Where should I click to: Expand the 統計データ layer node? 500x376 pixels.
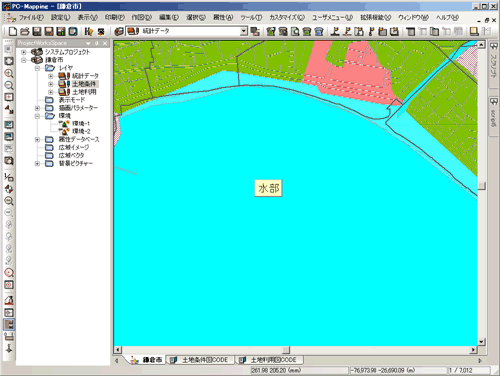(51, 76)
